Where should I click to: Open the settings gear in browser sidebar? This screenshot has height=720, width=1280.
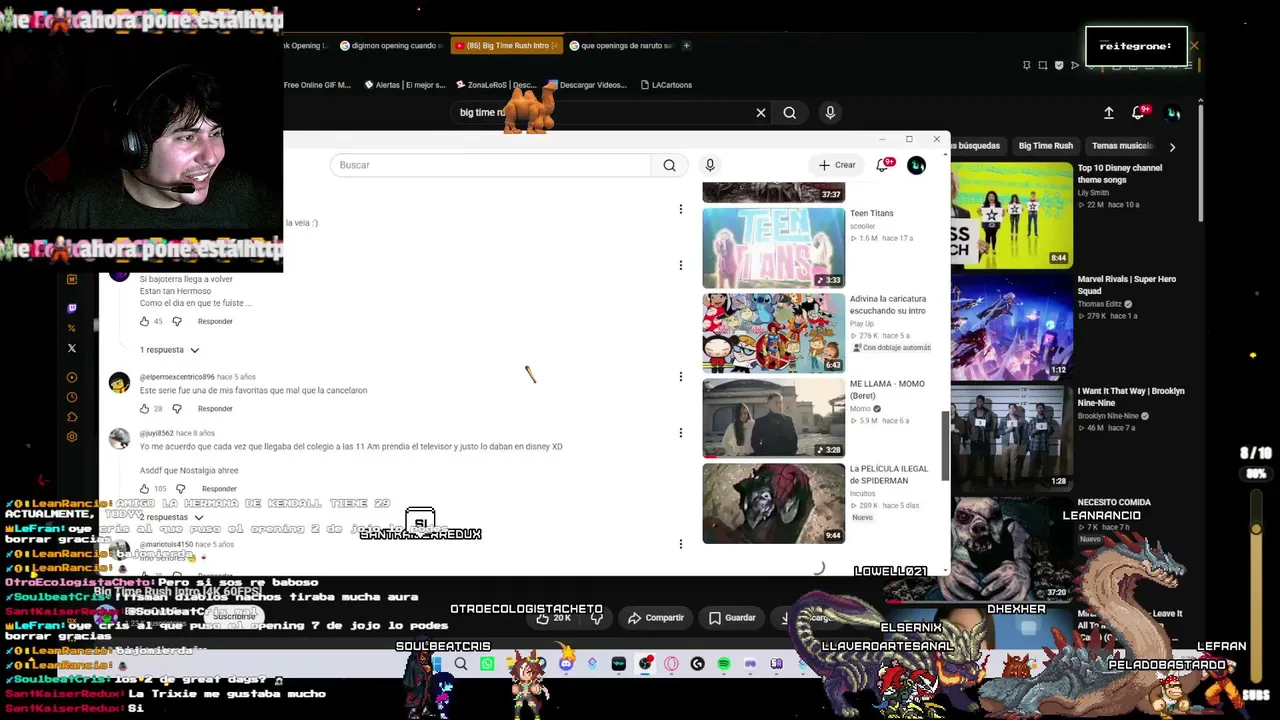72,437
